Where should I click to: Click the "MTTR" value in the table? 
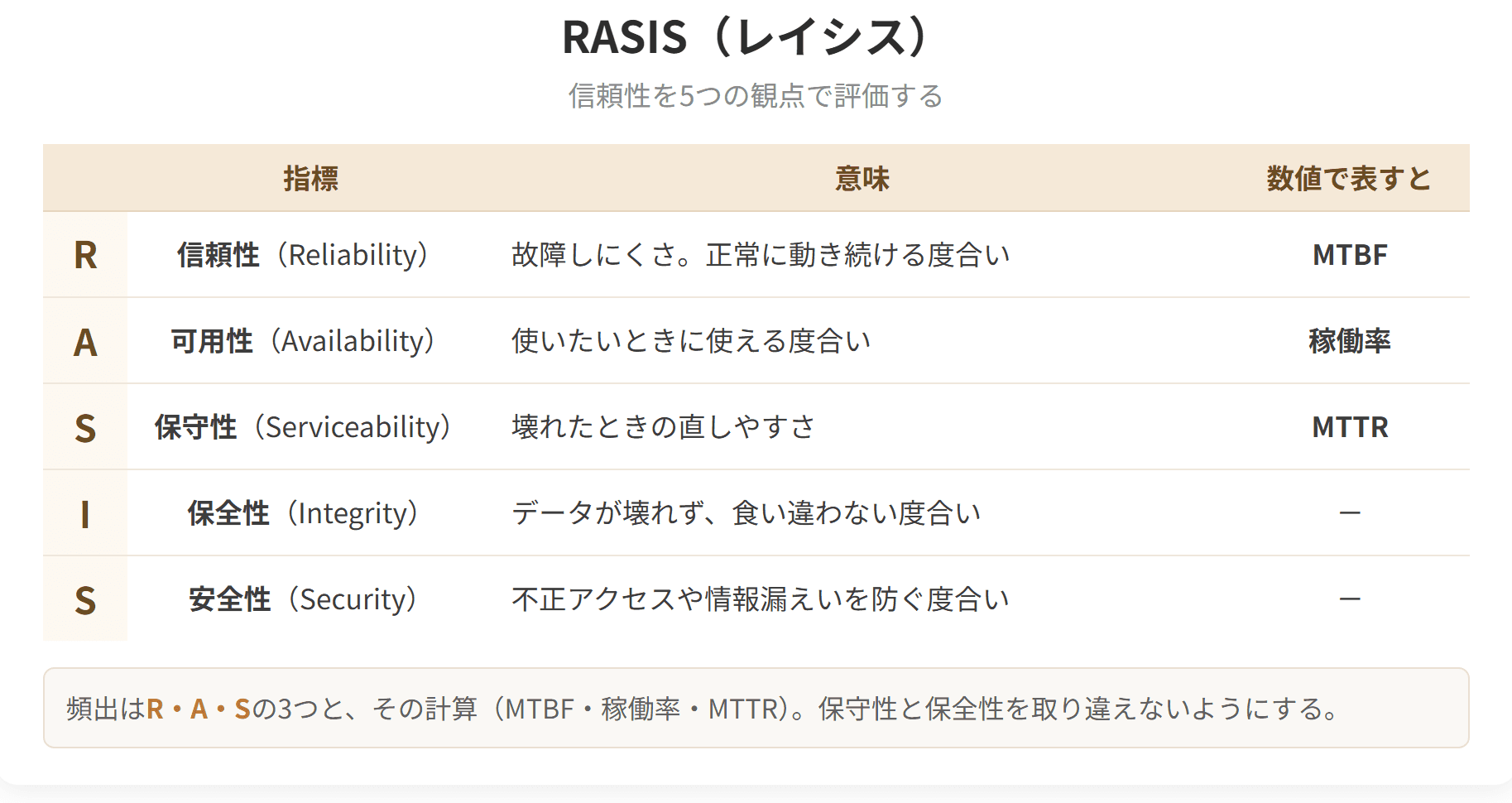point(1350,427)
